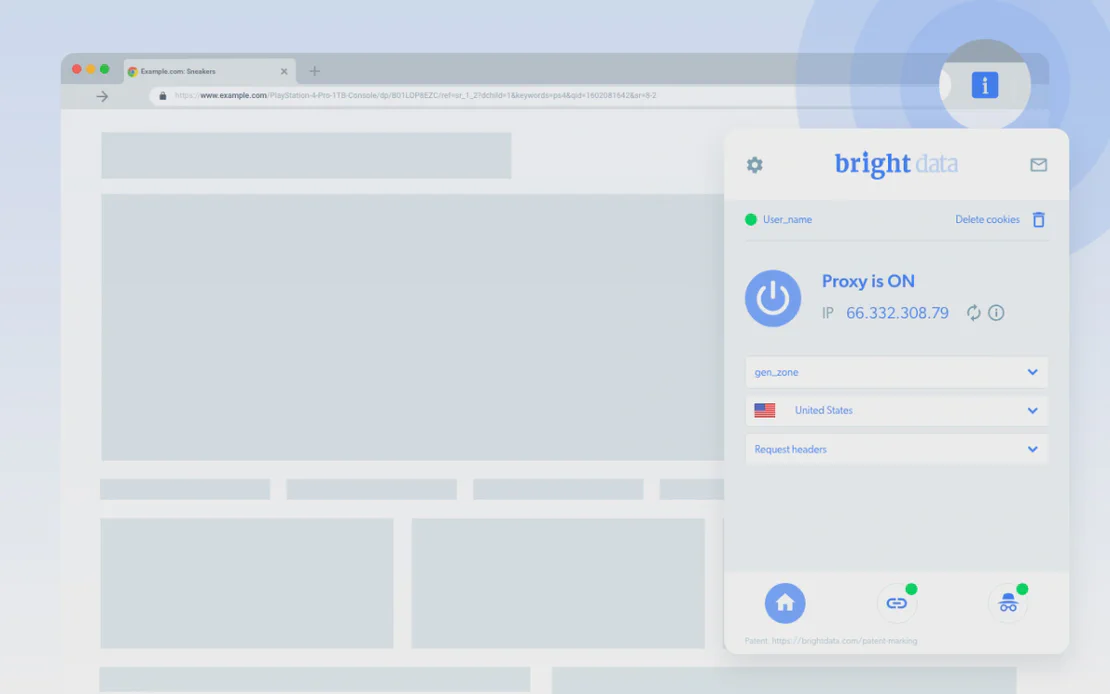The width and height of the screenshot is (1110, 694).
Task: Open the mail envelope icon
Action: pos(1039,165)
